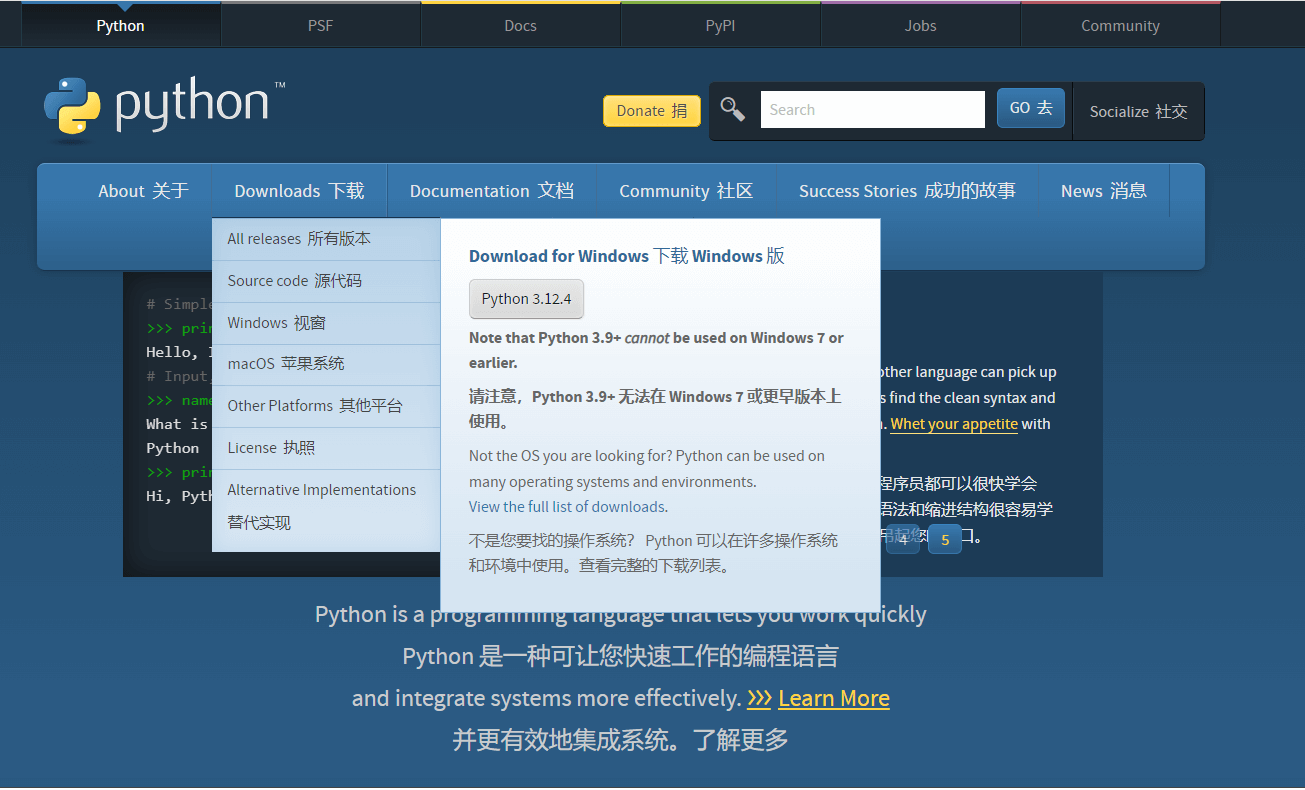Click the triple-chevron before Learn More
1305x790 pixels.
click(x=759, y=699)
